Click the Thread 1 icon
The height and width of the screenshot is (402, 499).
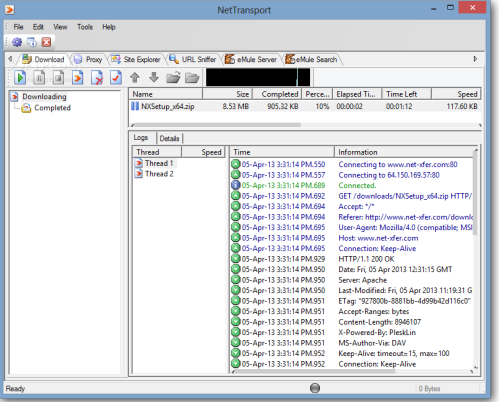click(139, 163)
